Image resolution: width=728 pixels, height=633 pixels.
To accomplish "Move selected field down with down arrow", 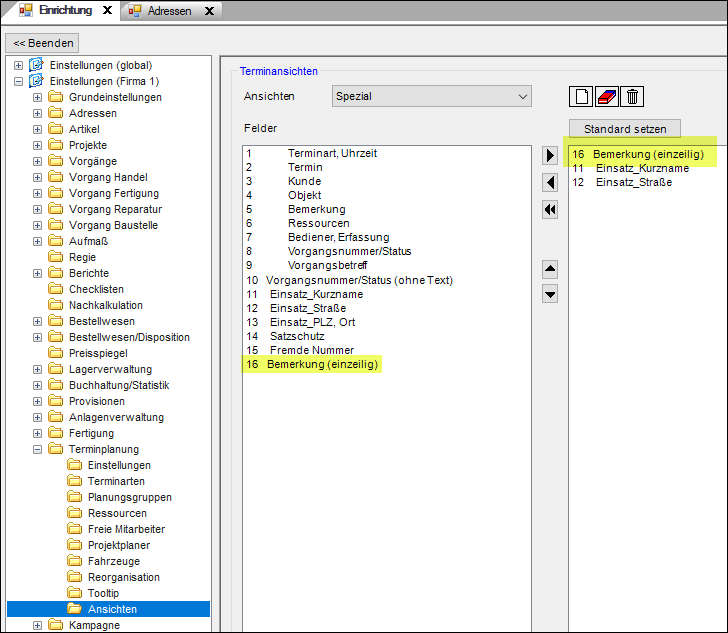I will click(x=550, y=294).
